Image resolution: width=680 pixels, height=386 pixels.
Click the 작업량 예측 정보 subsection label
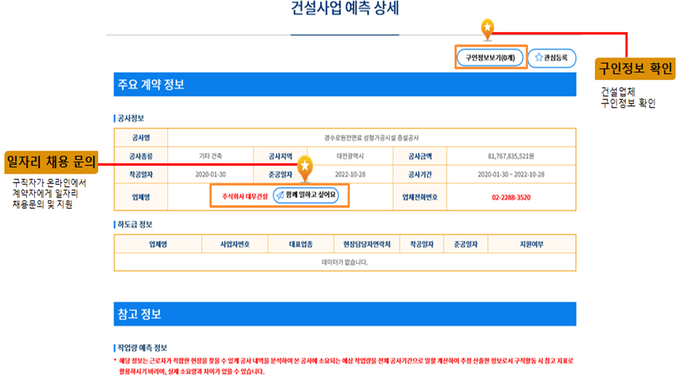[142, 348]
